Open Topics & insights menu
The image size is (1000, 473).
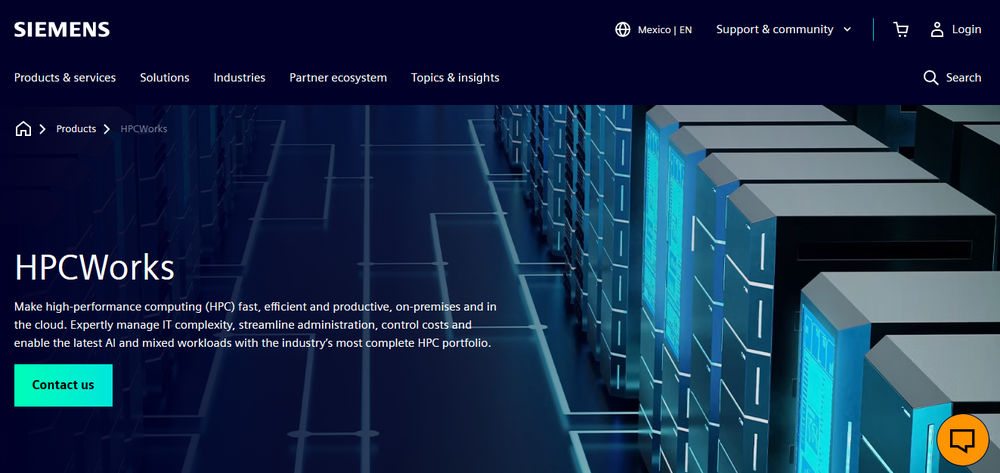point(455,78)
